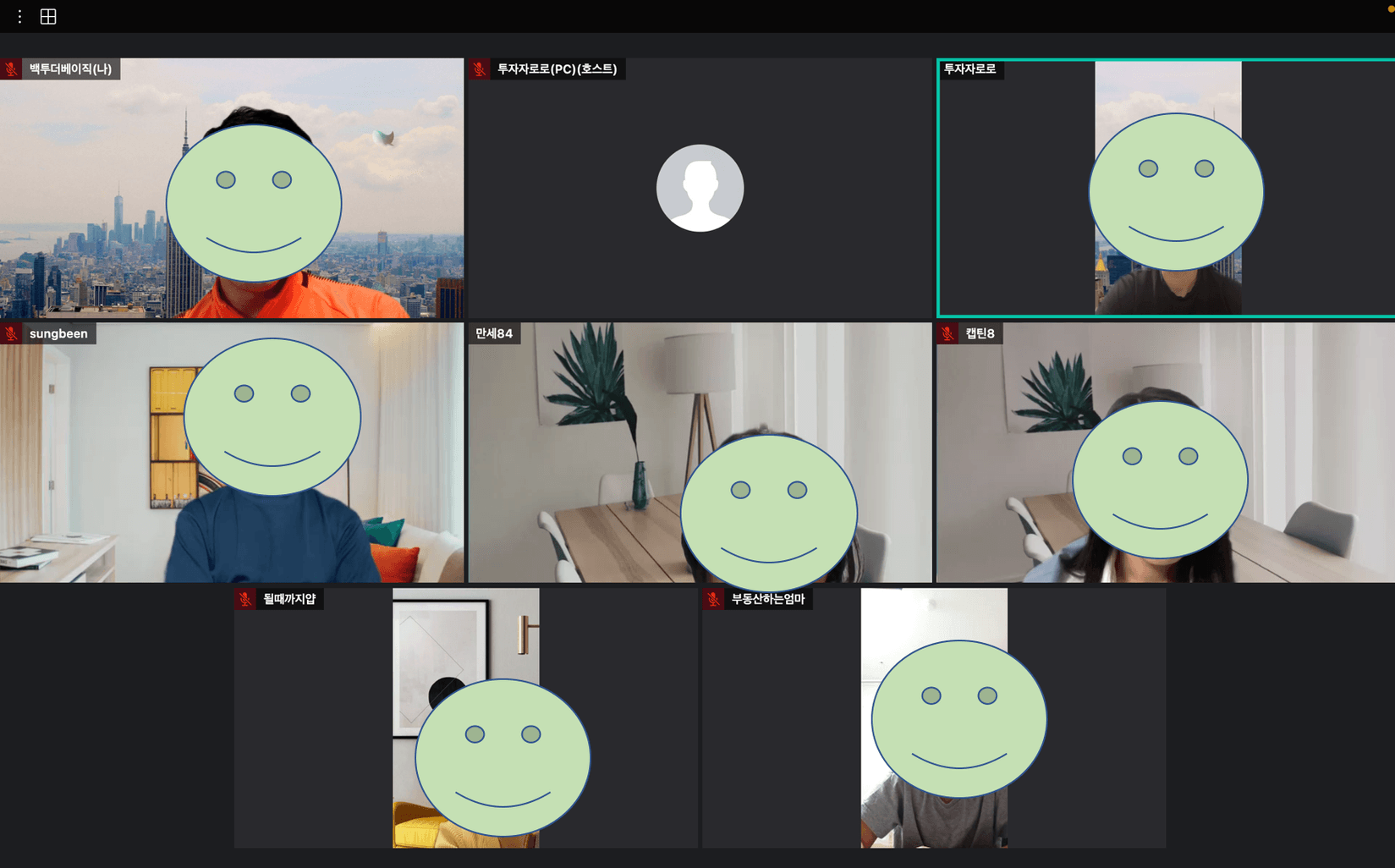The width and height of the screenshot is (1395, 868).
Task: Select the 부동산하는엄마 participant video tile
Action: 934,718
